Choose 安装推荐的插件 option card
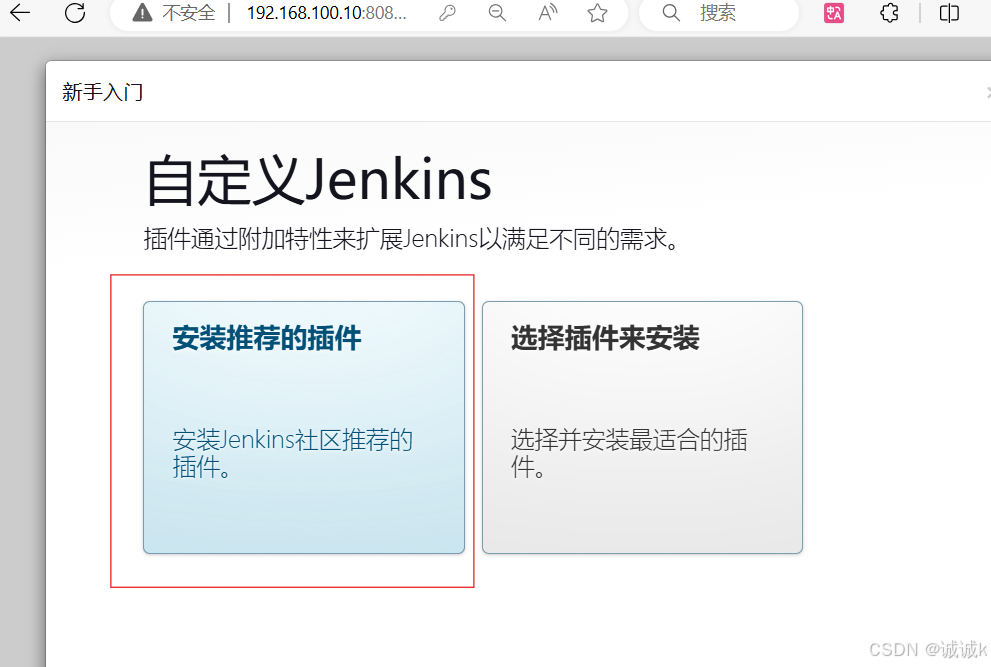Image resolution: width=991 pixels, height=667 pixels. [x=304, y=427]
